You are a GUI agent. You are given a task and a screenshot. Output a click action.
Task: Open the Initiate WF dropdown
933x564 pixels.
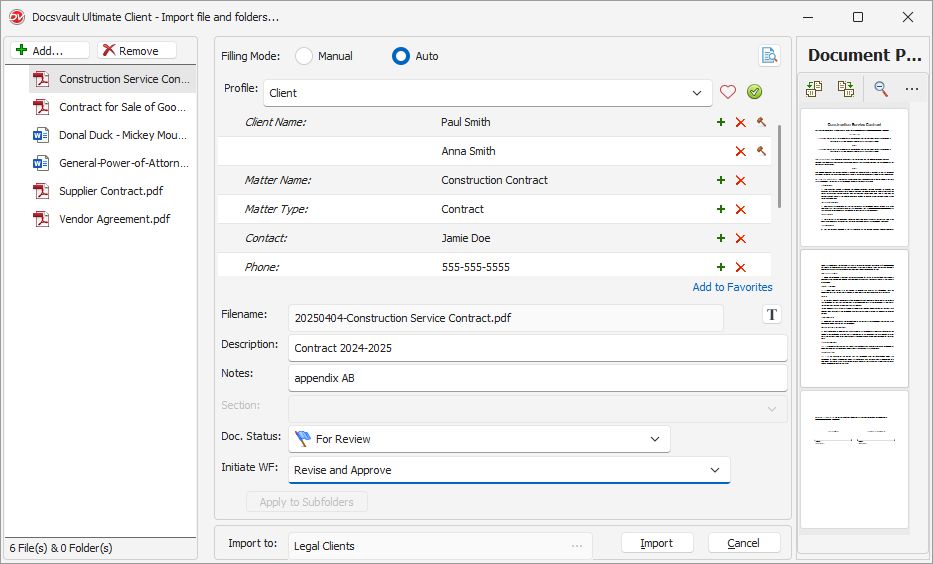pyautogui.click(x=714, y=470)
